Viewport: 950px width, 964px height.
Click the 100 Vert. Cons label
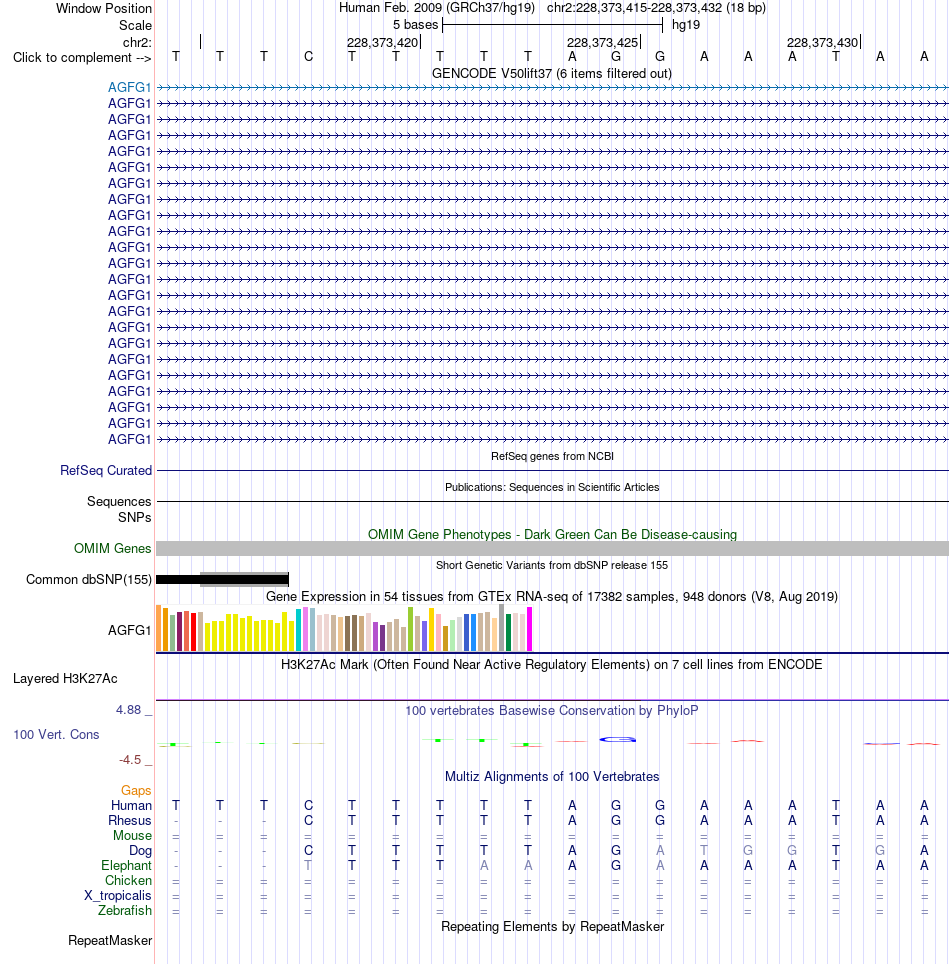click(56, 735)
